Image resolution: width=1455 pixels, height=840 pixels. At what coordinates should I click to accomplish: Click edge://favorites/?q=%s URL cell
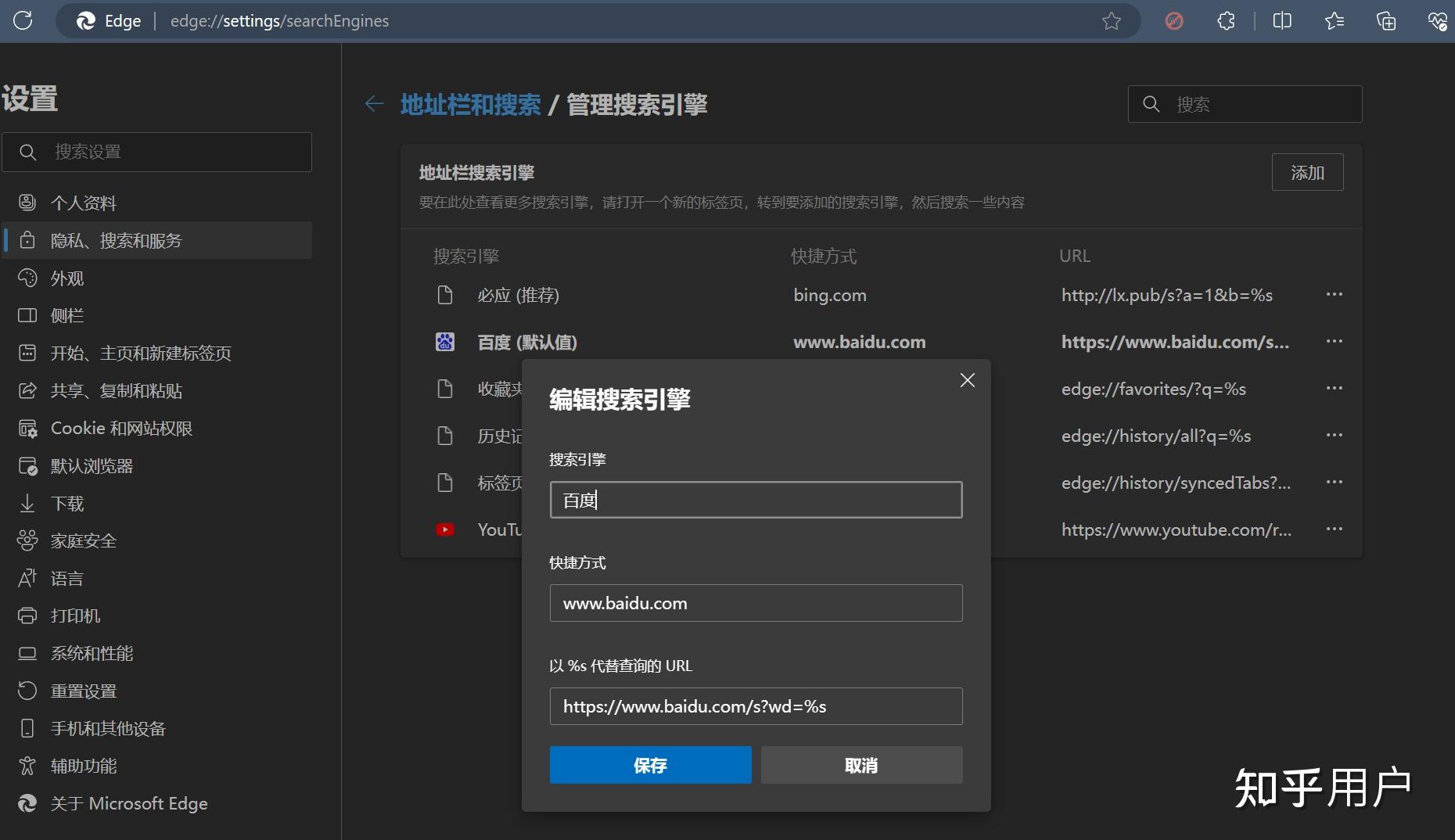[x=1154, y=389]
